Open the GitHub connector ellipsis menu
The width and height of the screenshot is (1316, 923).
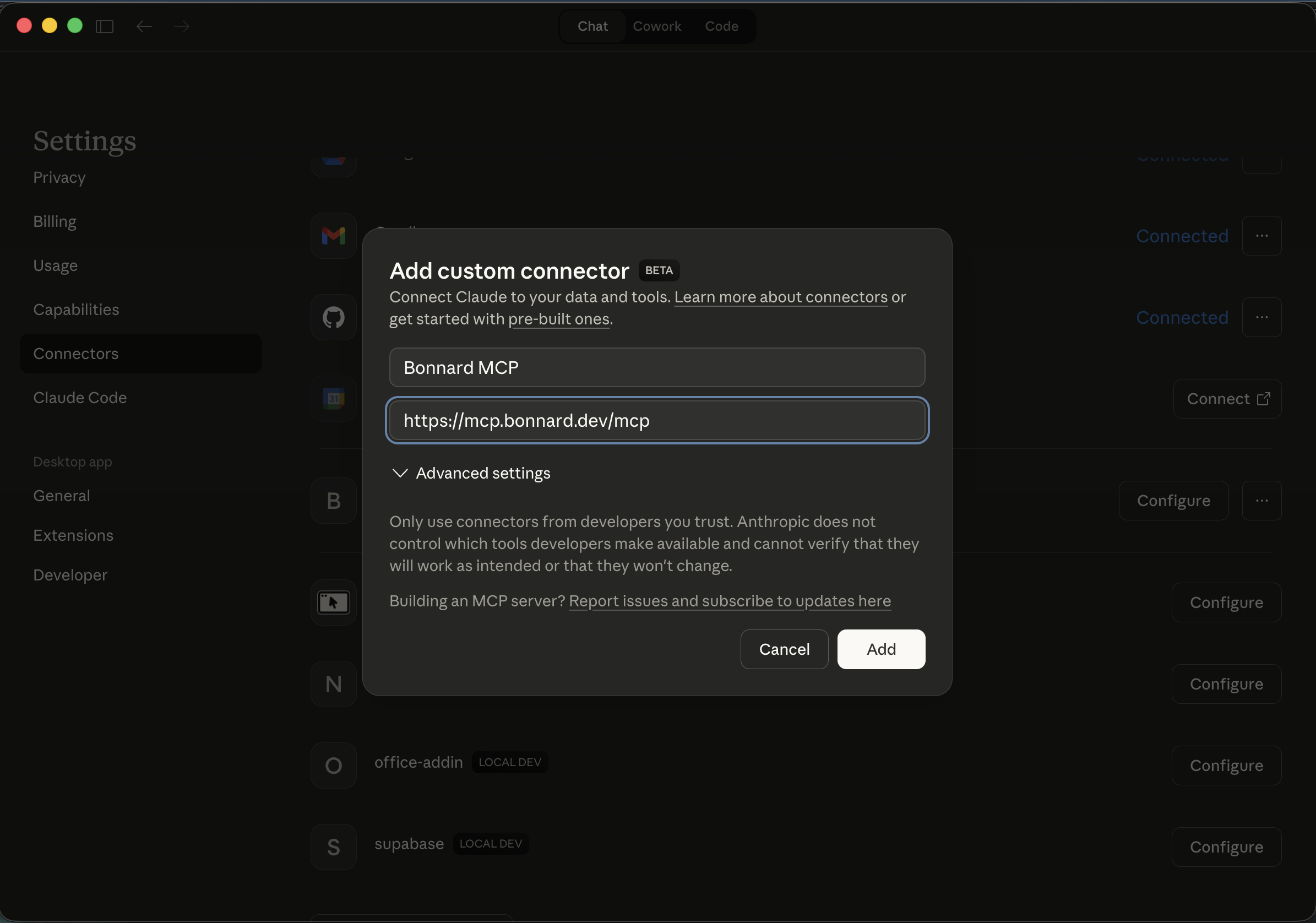[1261, 317]
